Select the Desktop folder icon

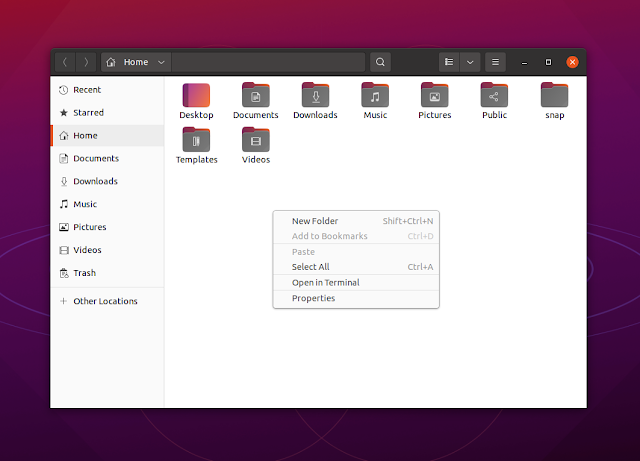click(x=196, y=95)
